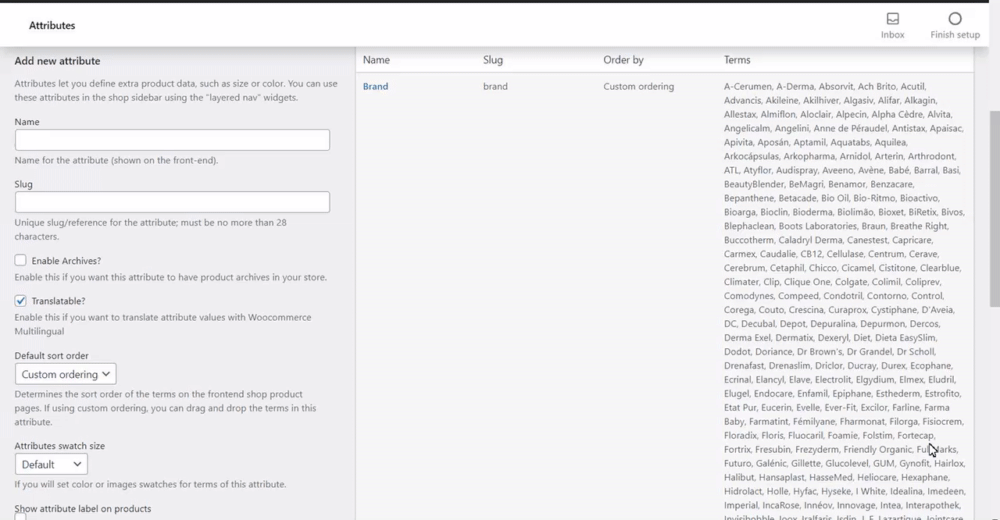Select the 'Enable Archives?' label

pyautogui.click(x=66, y=261)
